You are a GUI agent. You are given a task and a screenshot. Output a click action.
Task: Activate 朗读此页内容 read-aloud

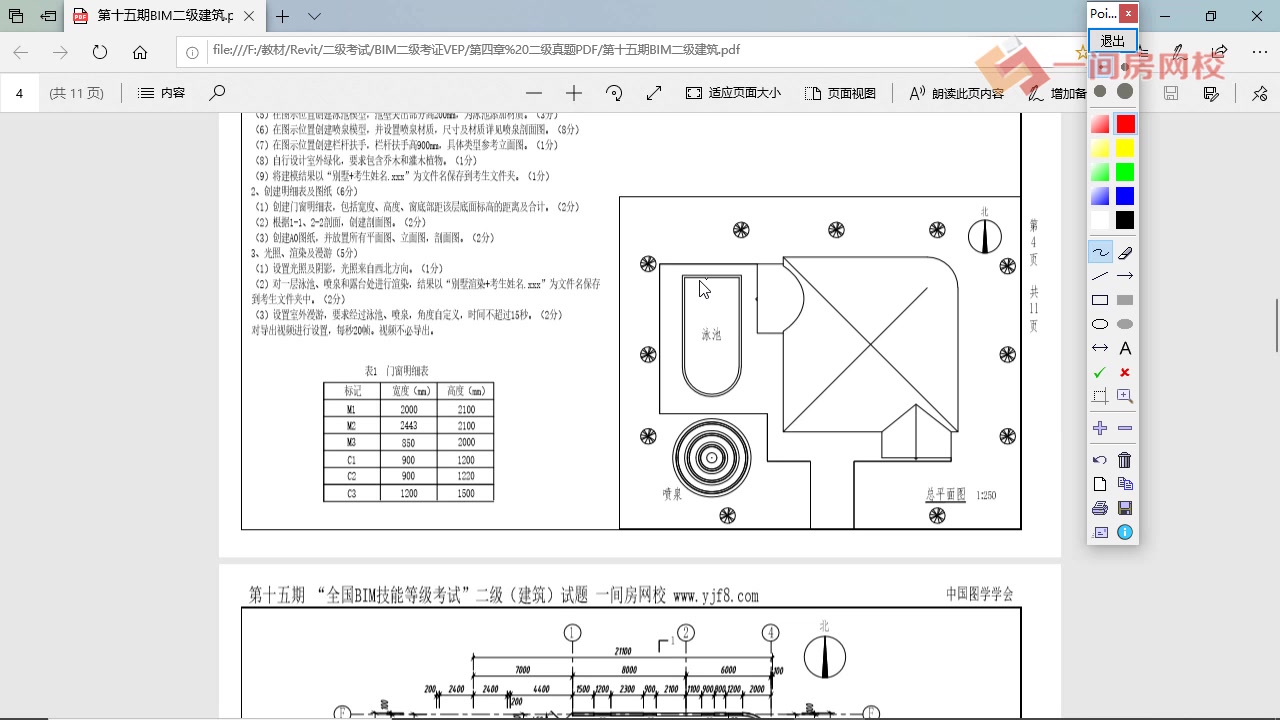tap(941, 92)
